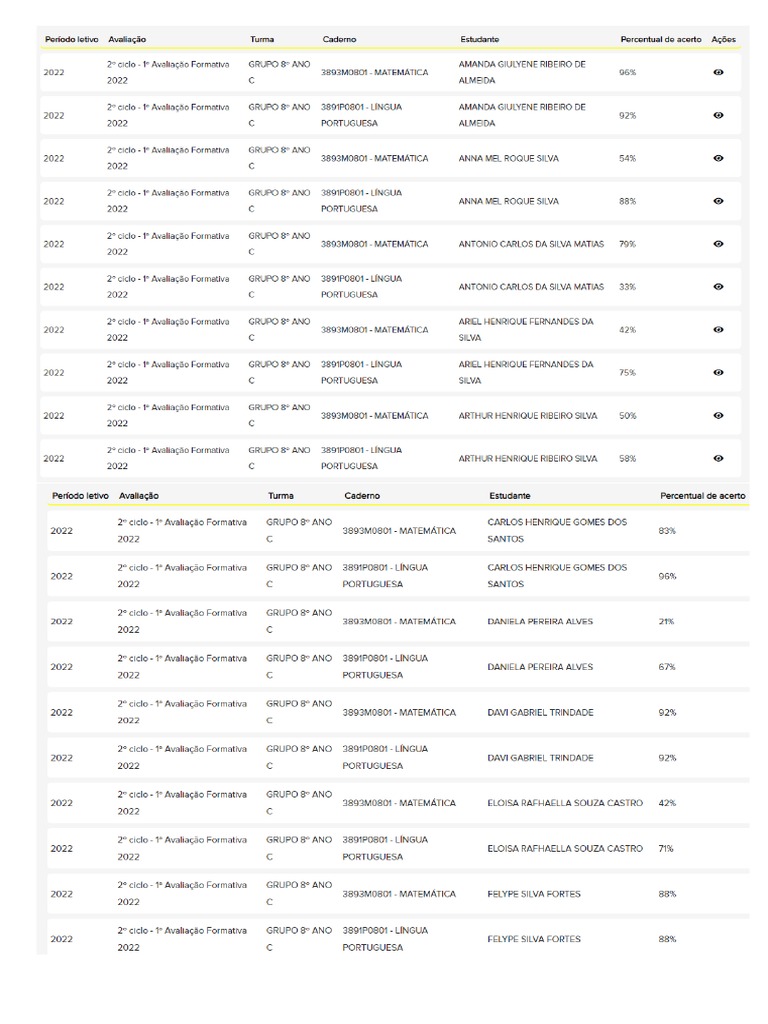Open details for Antonio Carlos's 33% result
The height and width of the screenshot is (1024, 768).
[718, 287]
